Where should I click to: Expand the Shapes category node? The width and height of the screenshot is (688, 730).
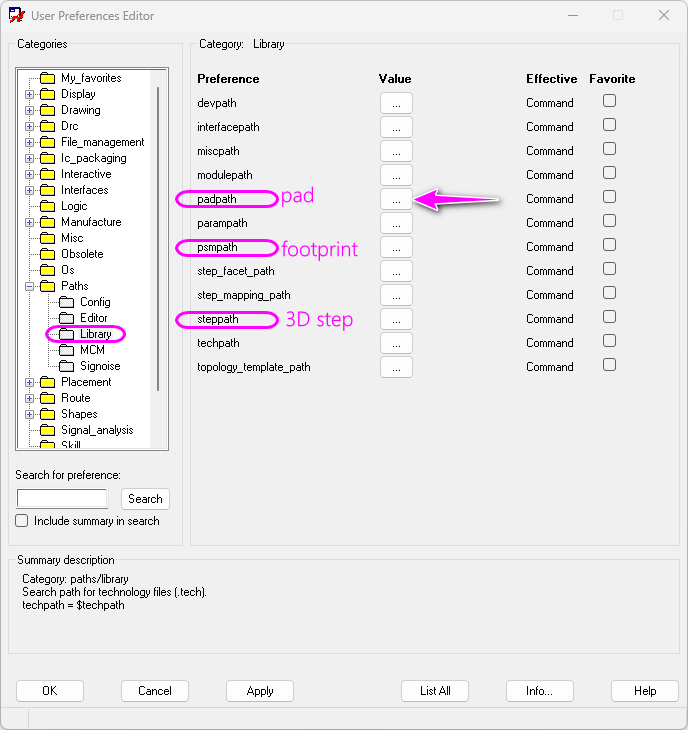[29, 414]
